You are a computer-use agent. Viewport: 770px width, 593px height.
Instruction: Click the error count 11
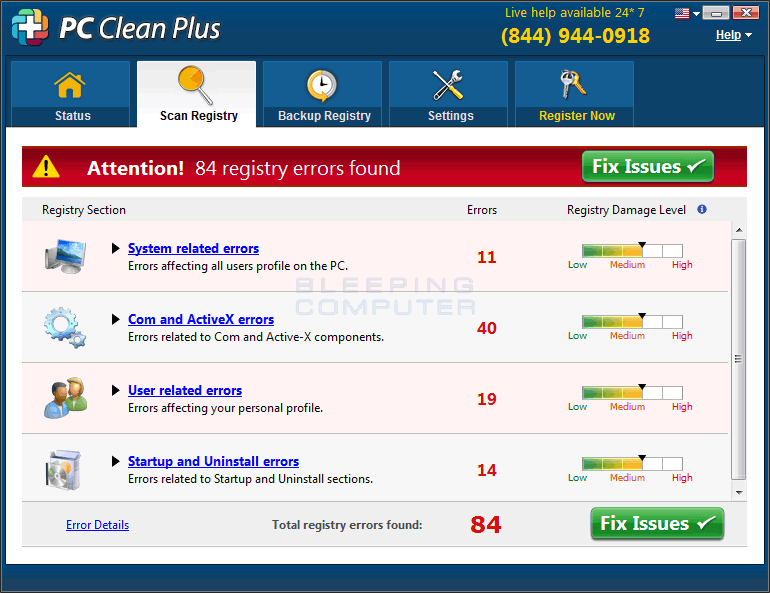[x=487, y=257]
